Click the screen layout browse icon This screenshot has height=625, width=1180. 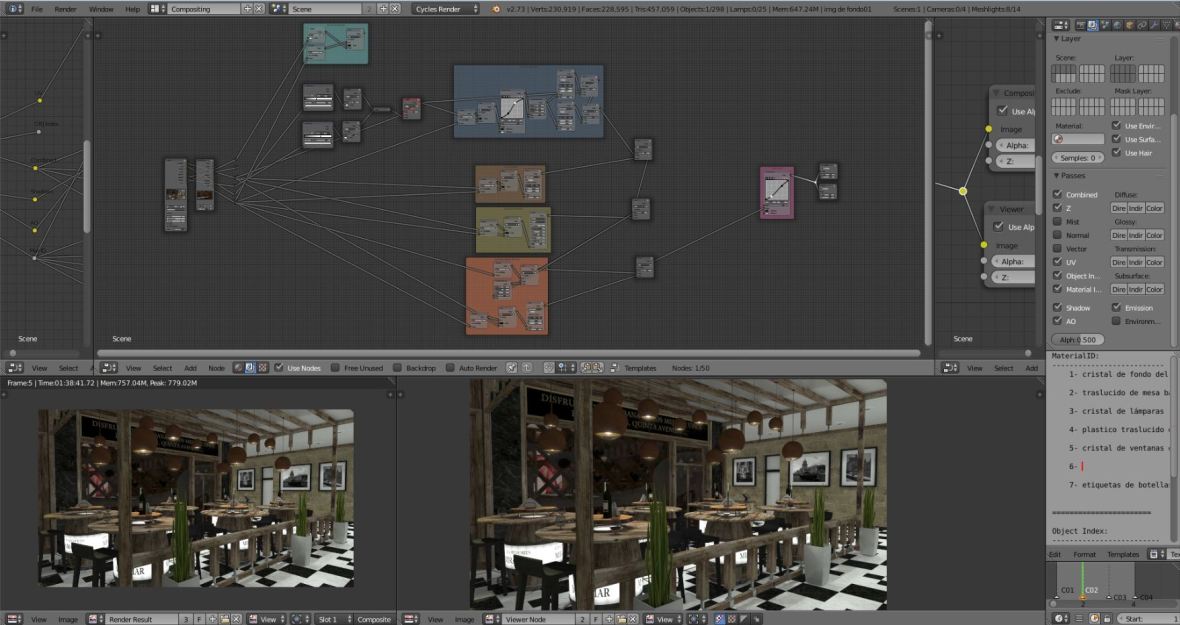point(157,8)
